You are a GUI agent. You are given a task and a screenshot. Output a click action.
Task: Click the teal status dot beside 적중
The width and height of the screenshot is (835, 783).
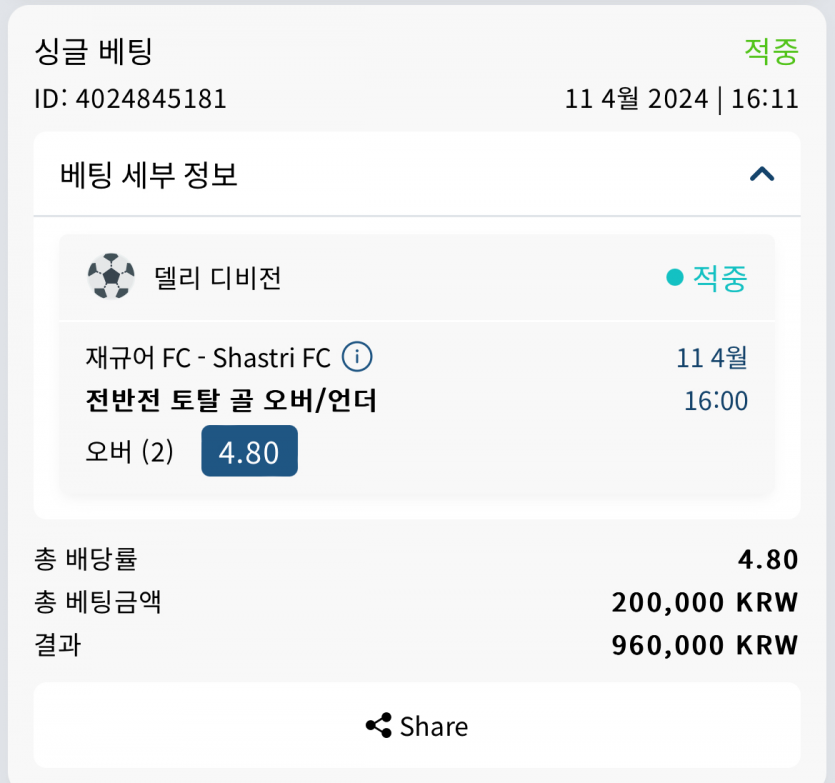[675, 277]
